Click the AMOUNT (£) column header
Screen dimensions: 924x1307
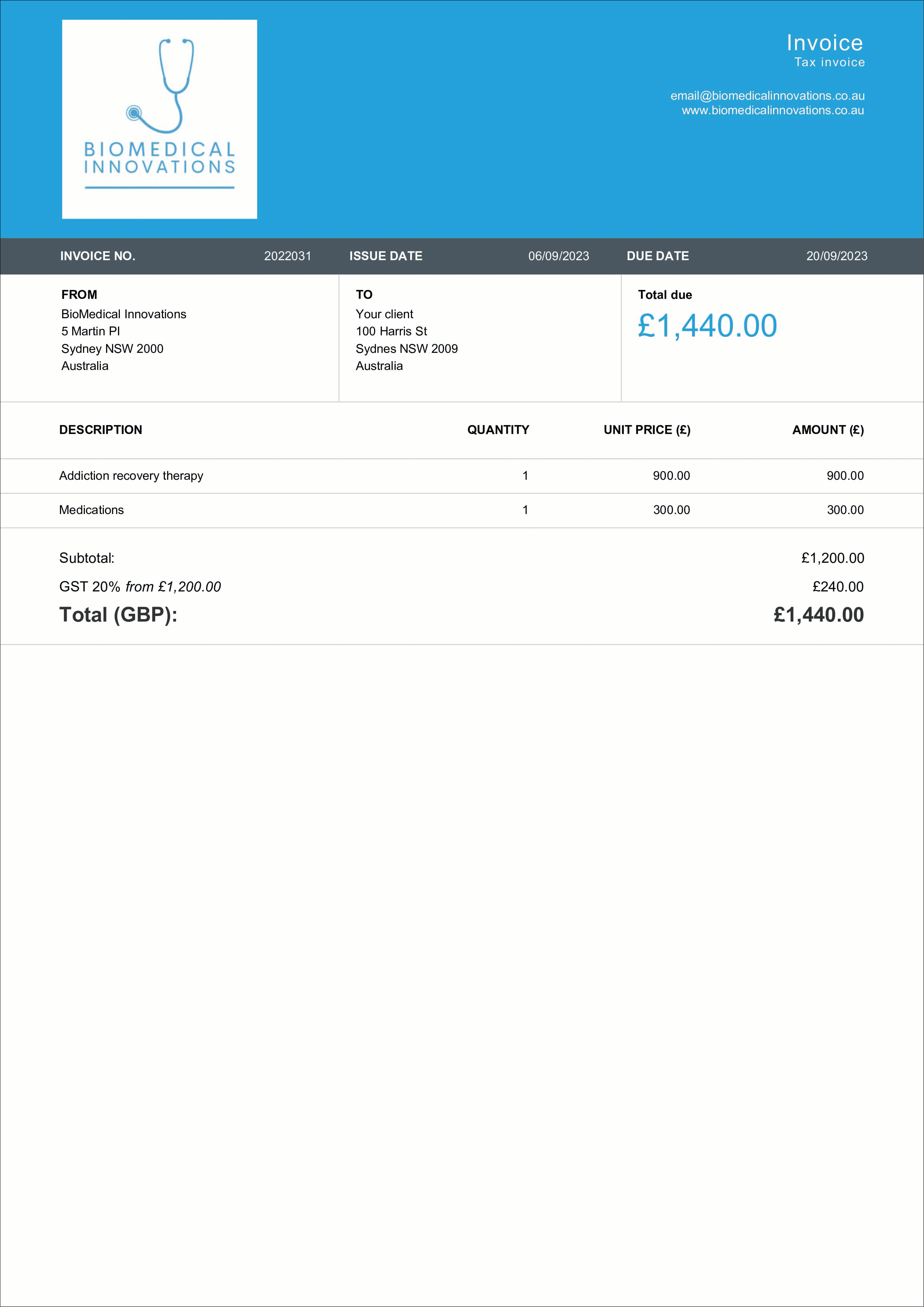[x=828, y=430]
